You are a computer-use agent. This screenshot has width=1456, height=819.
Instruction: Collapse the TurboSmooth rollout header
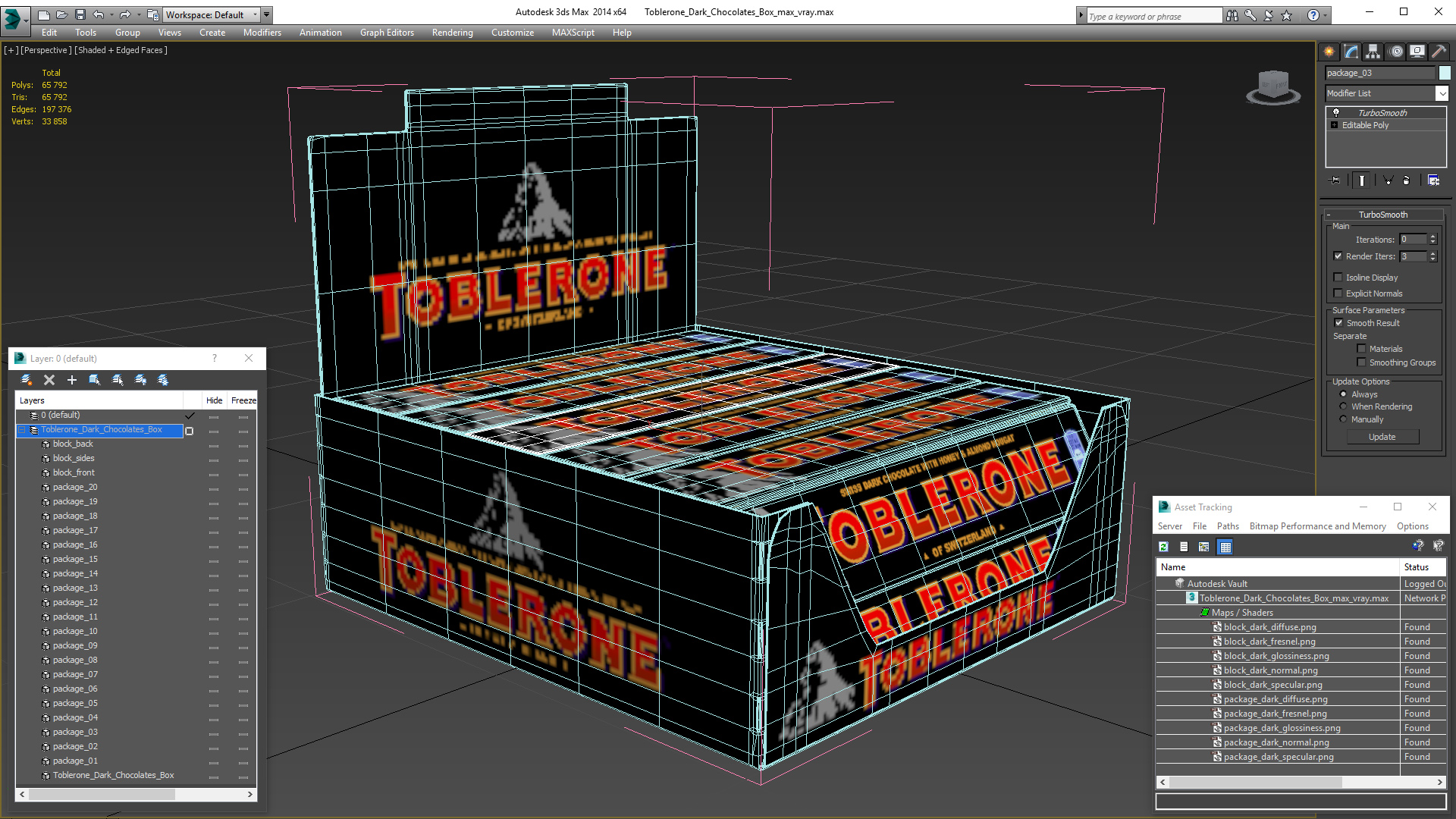tap(1382, 215)
